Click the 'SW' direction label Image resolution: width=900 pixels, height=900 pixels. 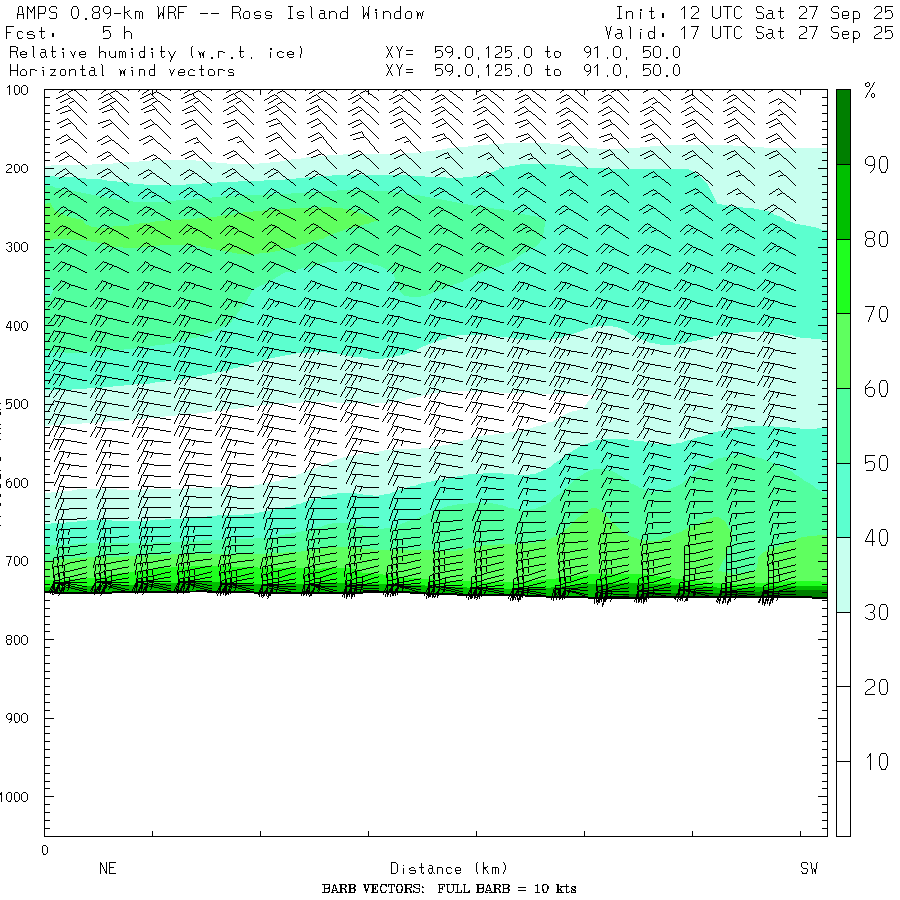pos(809,868)
